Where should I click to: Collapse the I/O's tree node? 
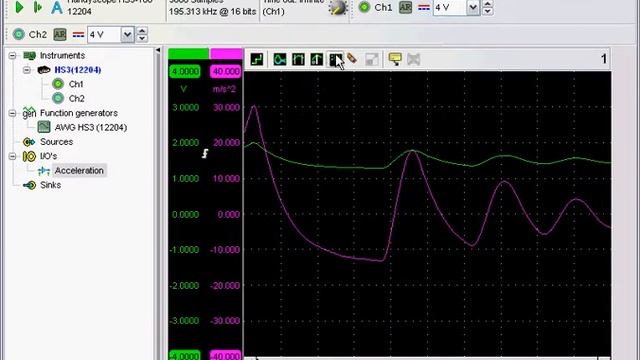click(13, 156)
